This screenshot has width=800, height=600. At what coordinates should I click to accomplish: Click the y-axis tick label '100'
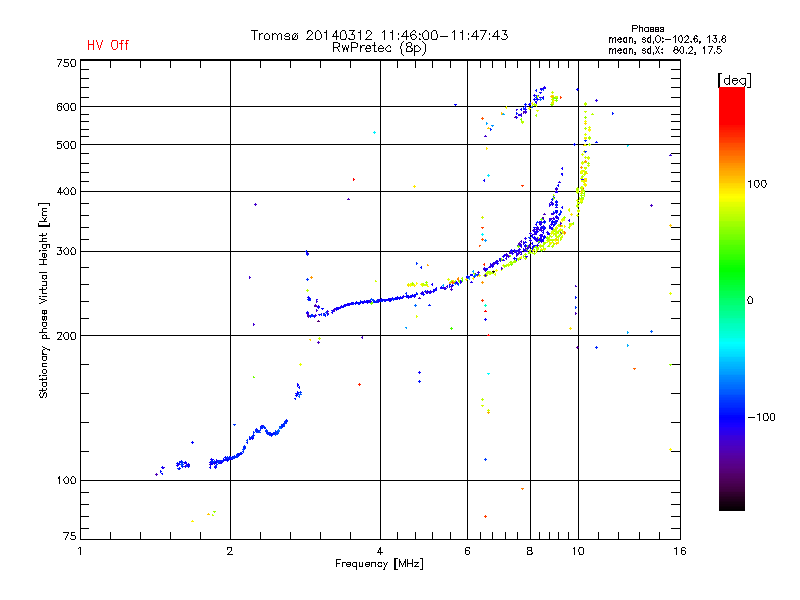click(x=66, y=480)
